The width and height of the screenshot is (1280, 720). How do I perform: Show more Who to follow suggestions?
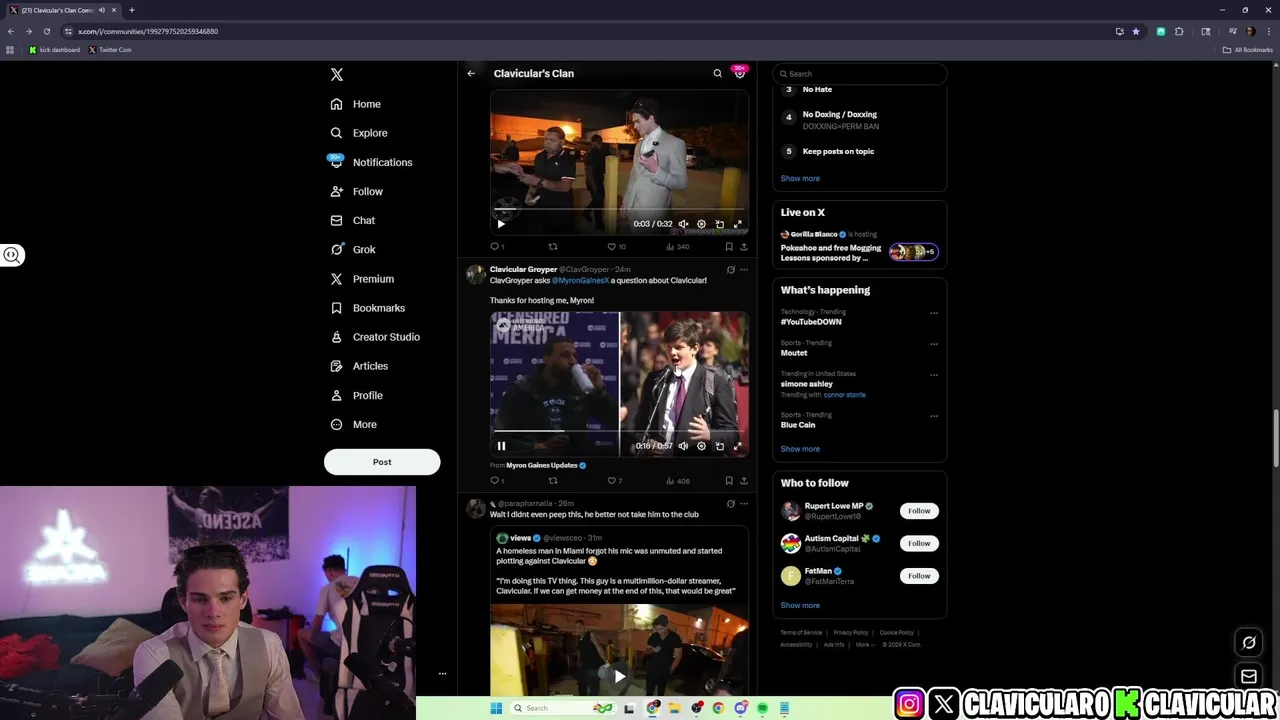(800, 605)
